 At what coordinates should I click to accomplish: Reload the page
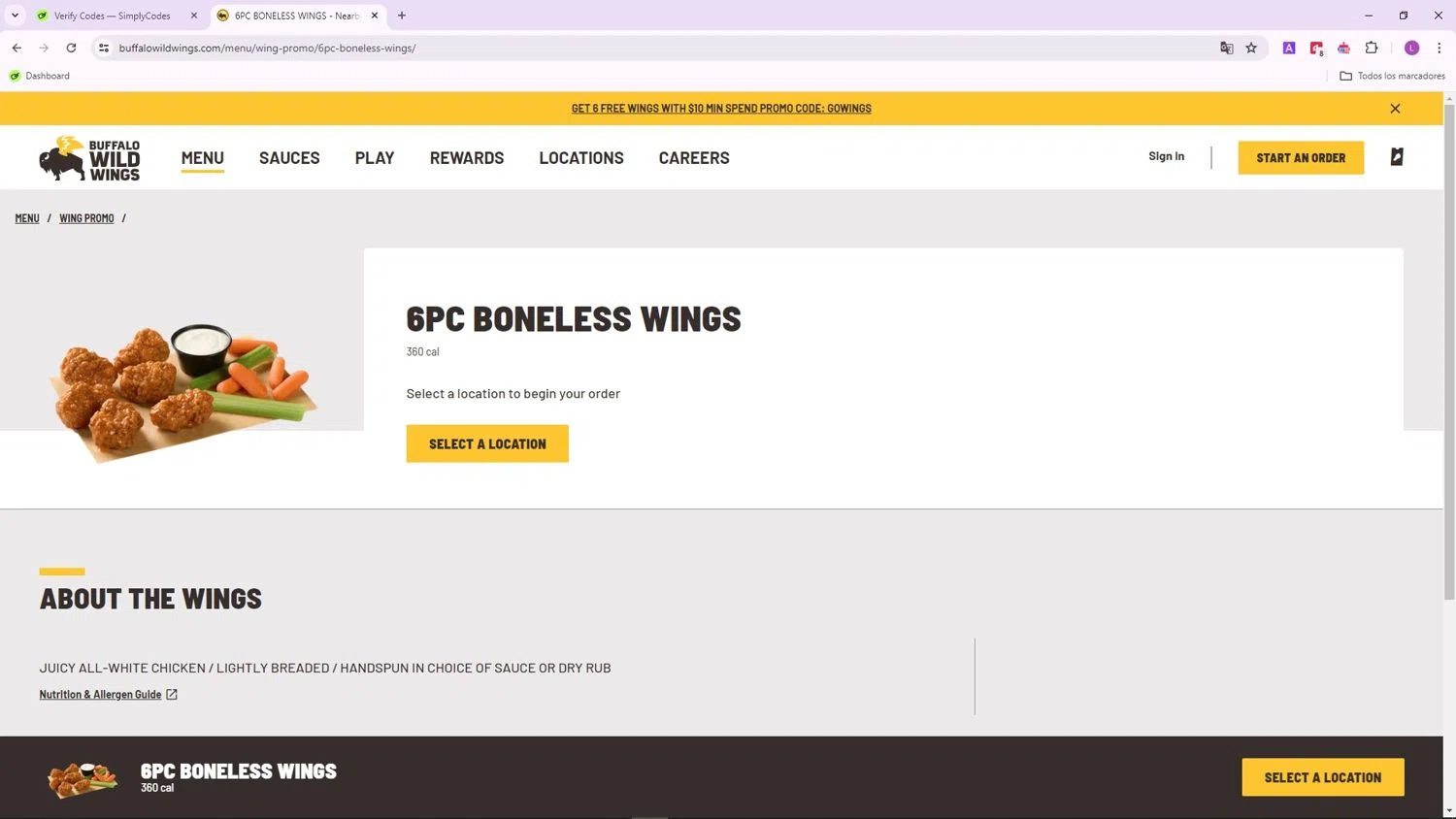[x=71, y=48]
